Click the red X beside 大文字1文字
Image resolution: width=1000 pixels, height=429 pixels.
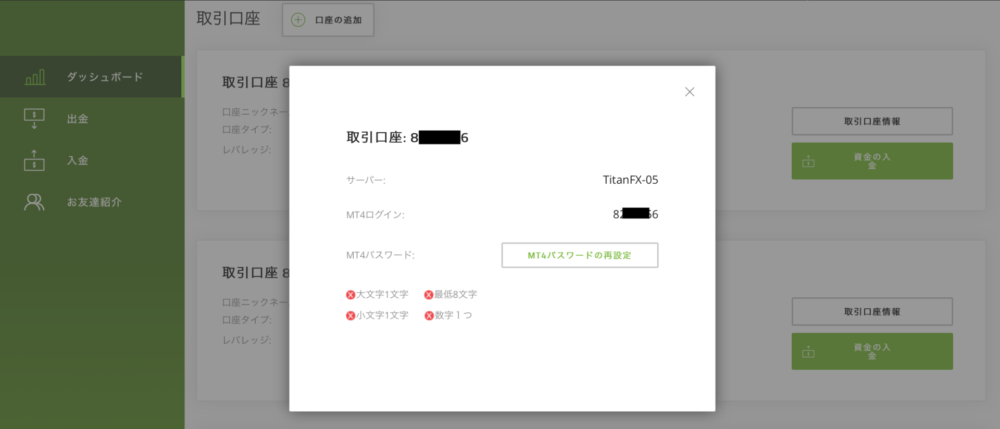click(351, 295)
